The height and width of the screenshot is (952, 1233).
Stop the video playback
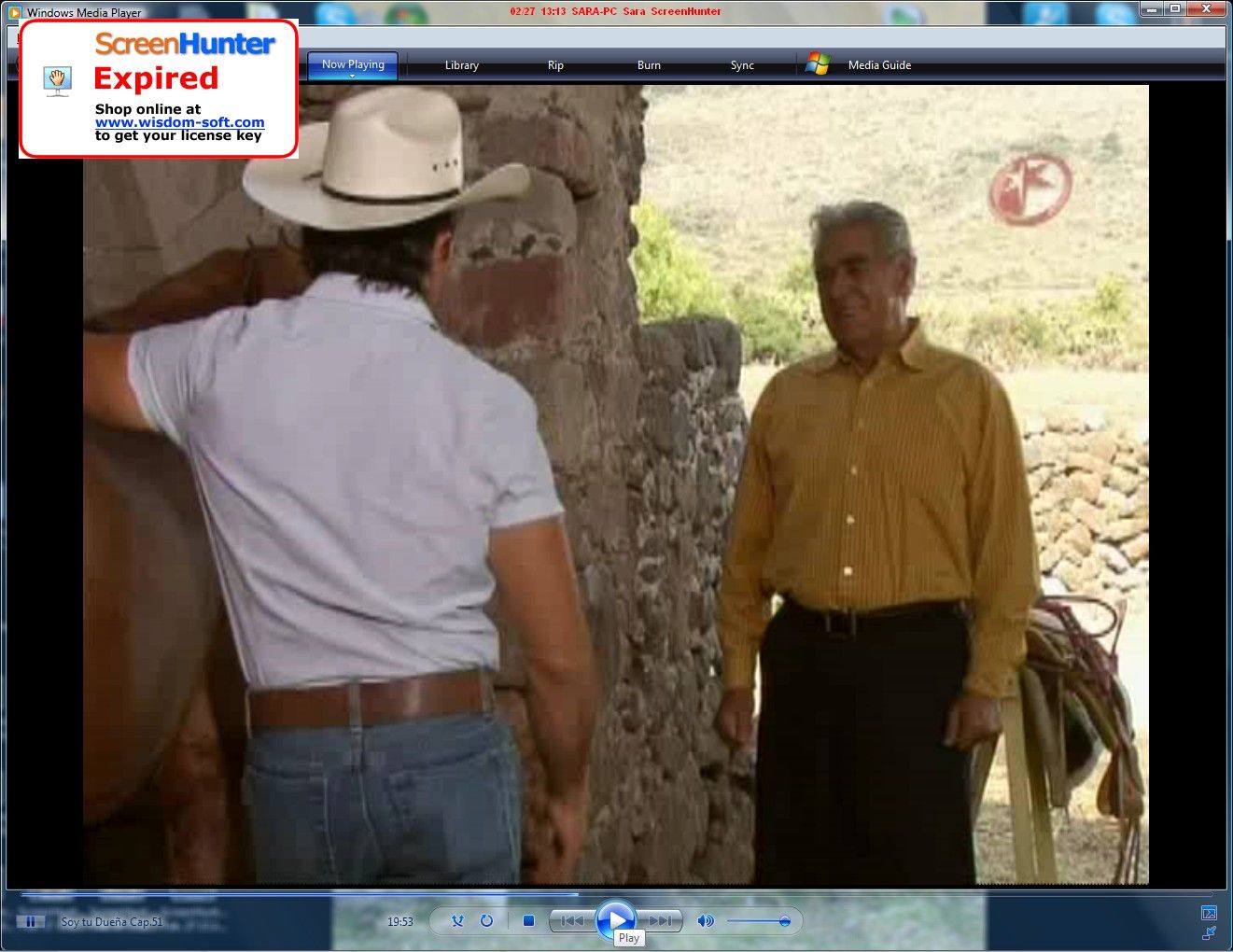pyautogui.click(x=528, y=921)
